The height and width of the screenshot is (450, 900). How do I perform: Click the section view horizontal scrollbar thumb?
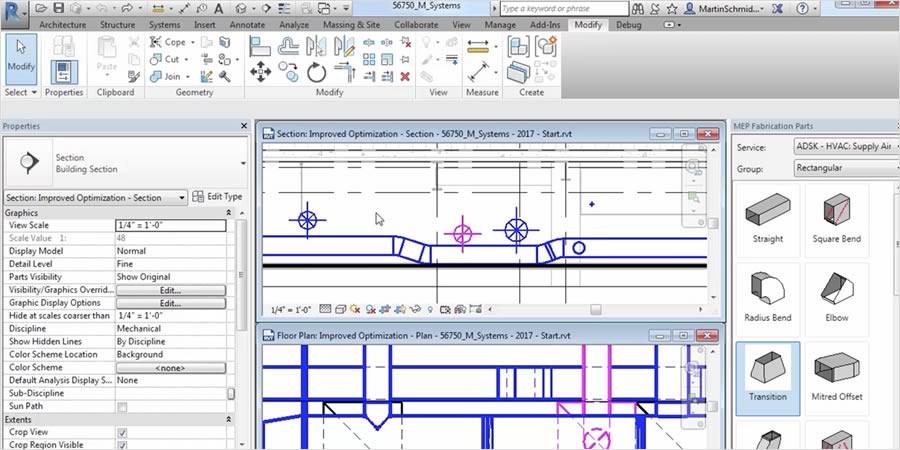(x=596, y=309)
